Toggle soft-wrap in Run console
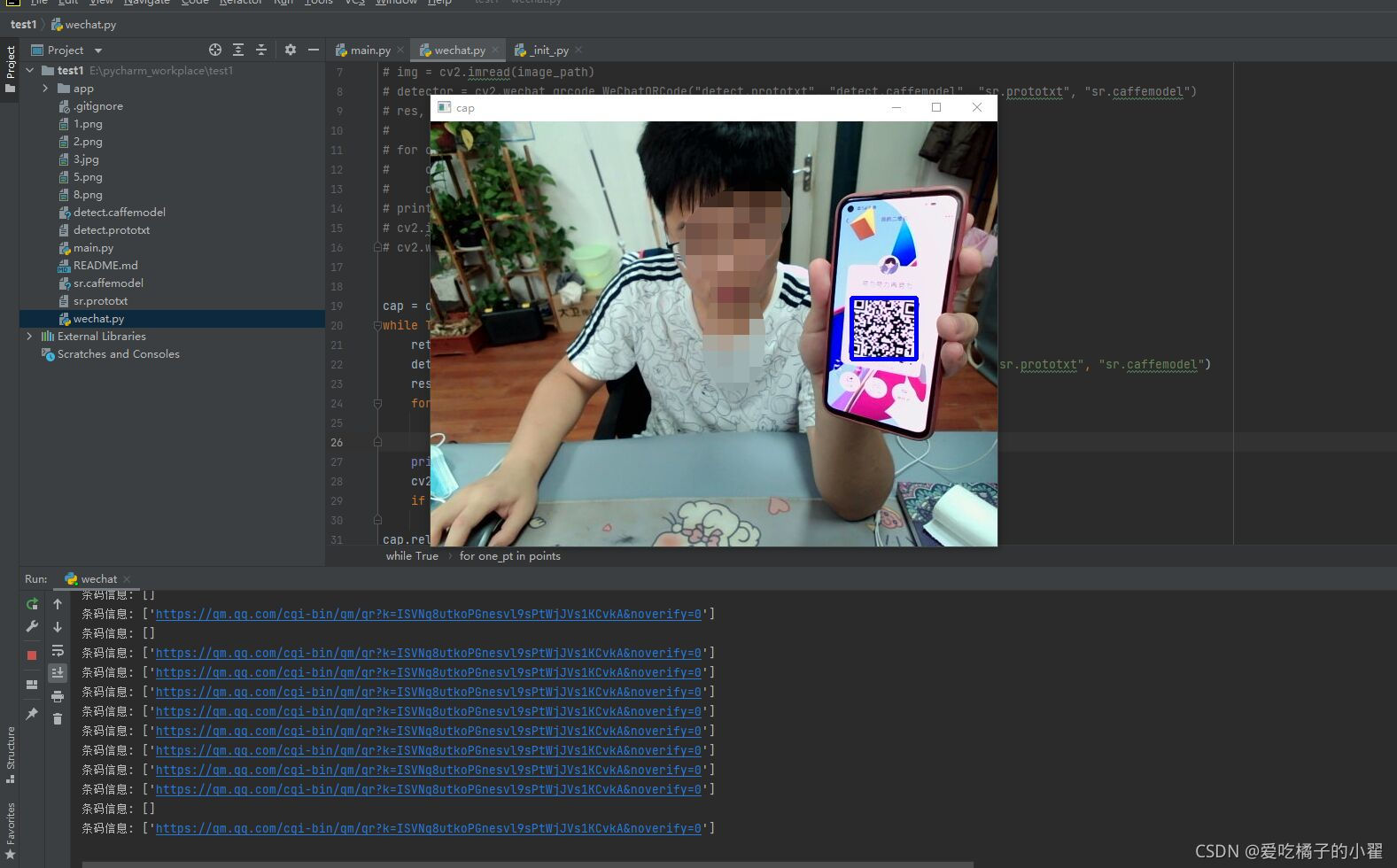The width and height of the screenshot is (1397, 868). [58, 650]
